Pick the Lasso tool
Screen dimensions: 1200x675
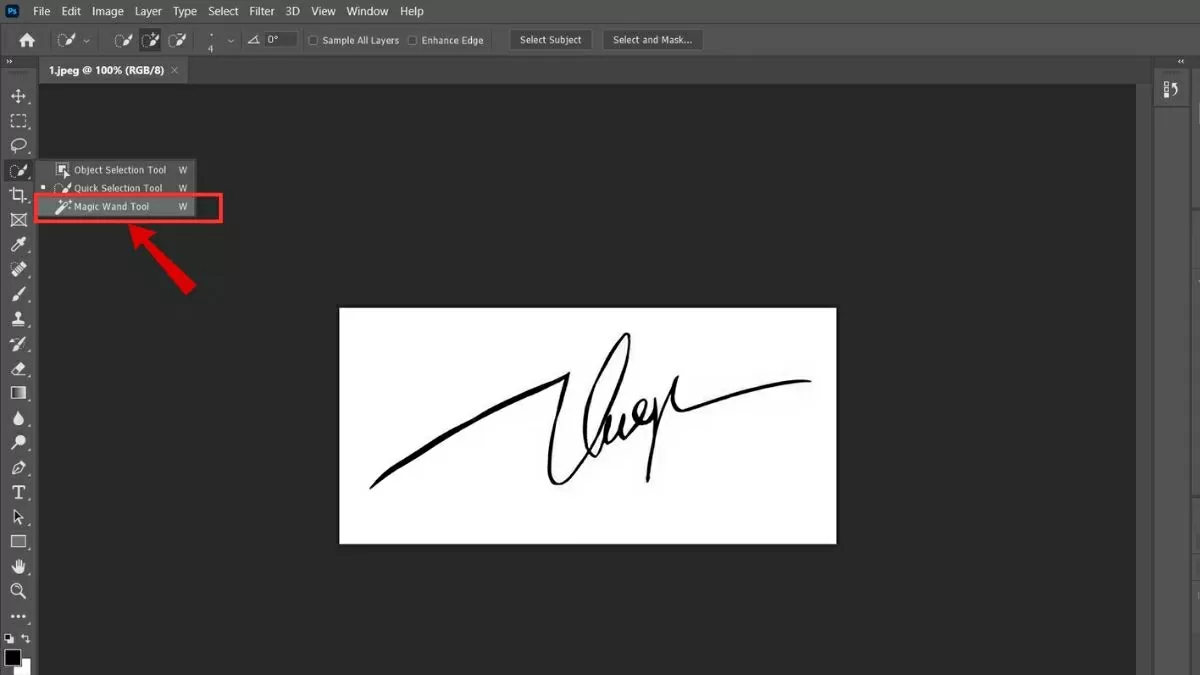click(18, 146)
